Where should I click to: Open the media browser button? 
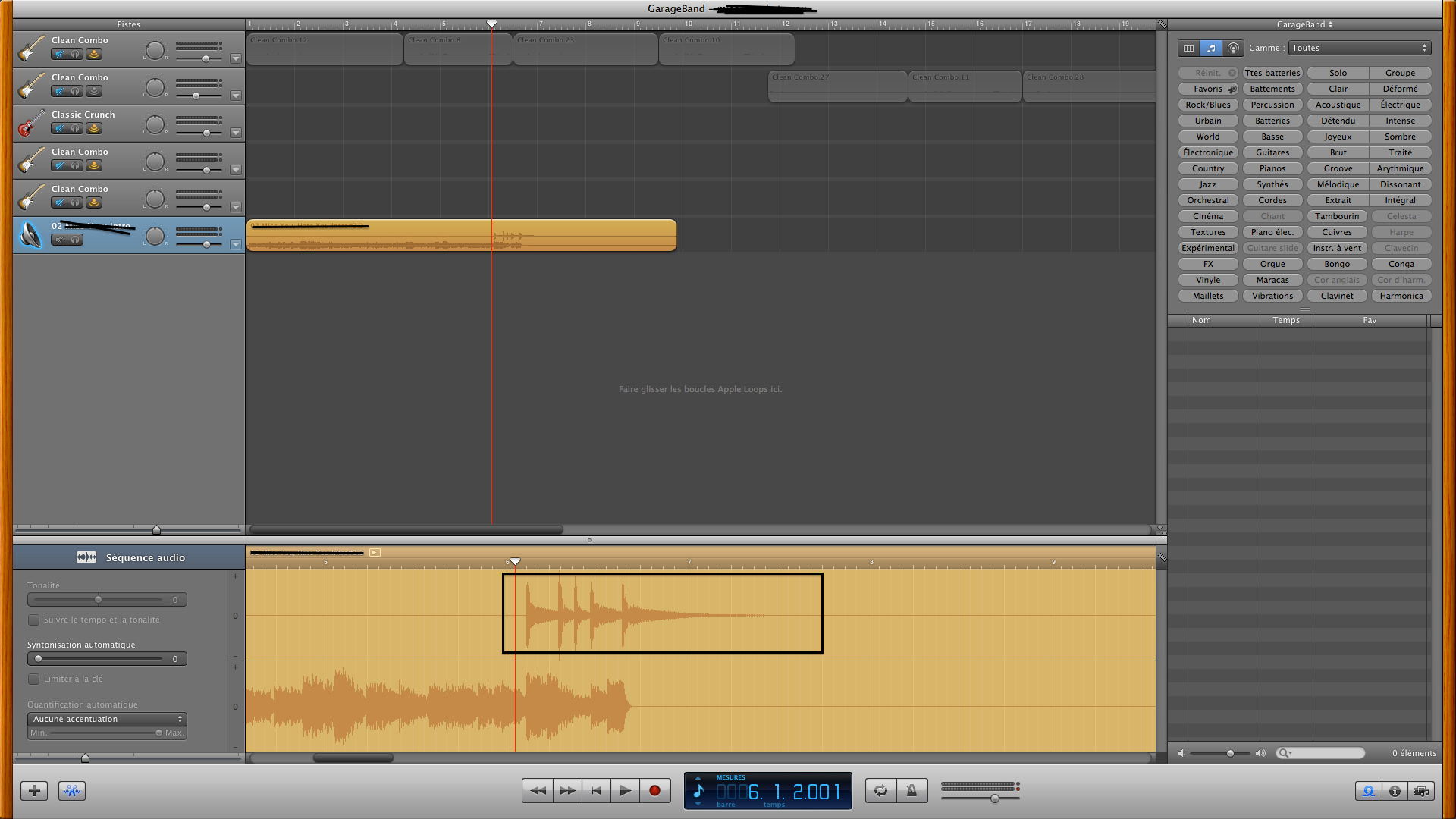(x=1421, y=791)
